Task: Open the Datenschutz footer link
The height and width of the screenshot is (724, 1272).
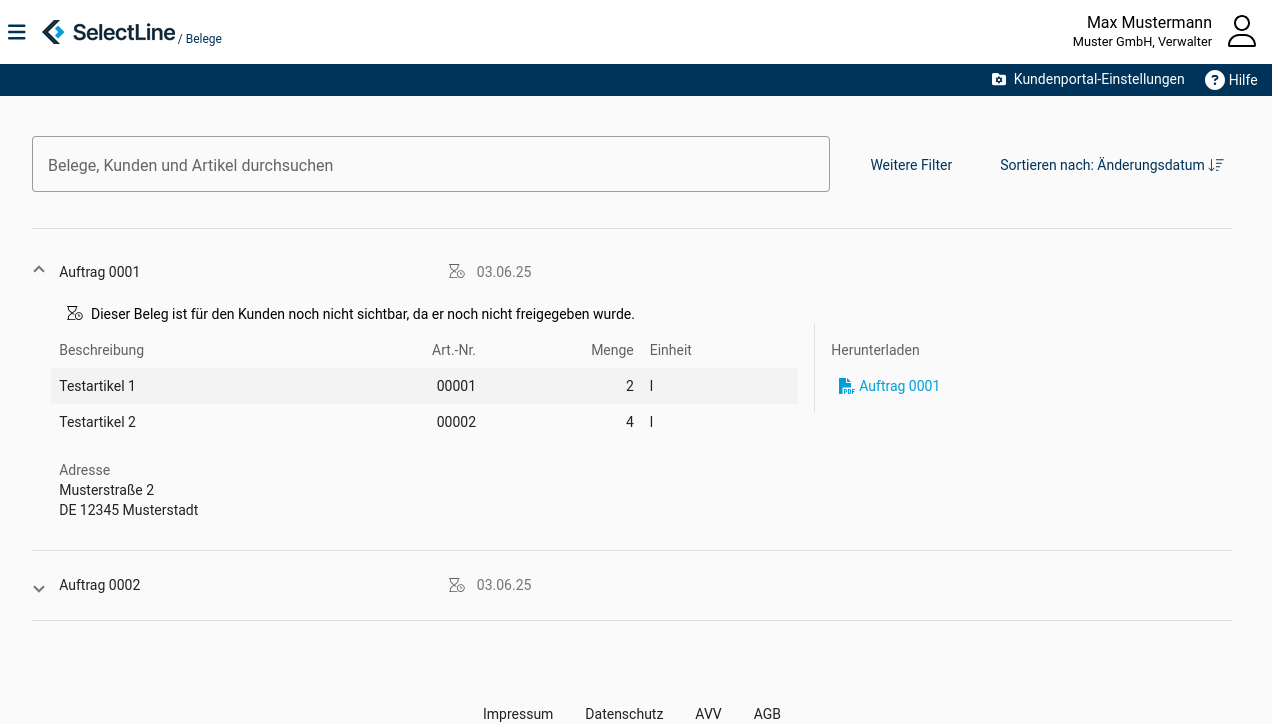Action: click(x=624, y=714)
